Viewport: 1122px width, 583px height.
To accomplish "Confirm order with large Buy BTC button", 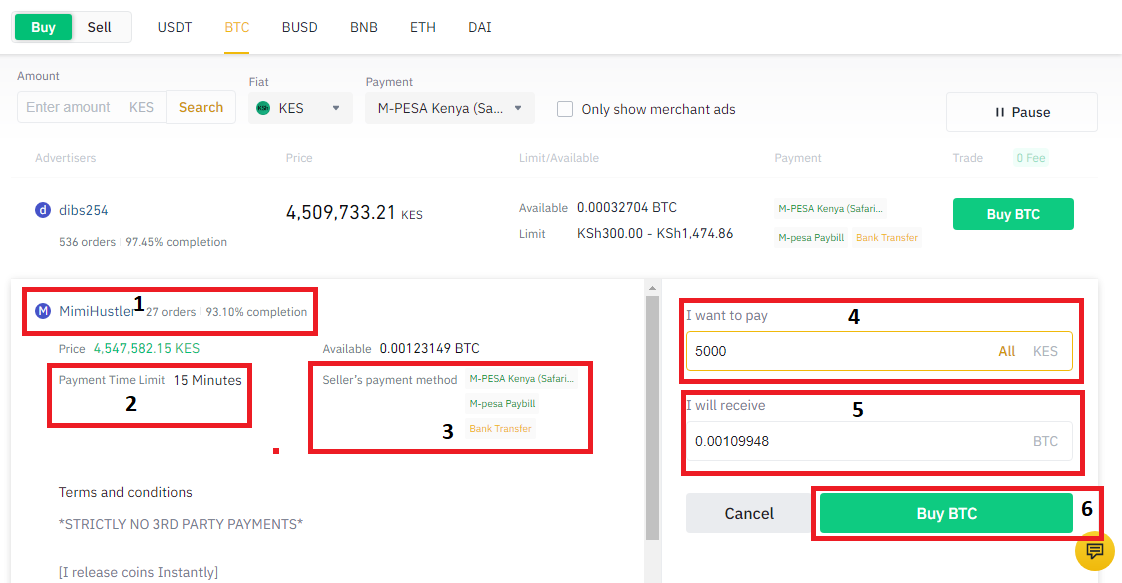I will [x=946, y=513].
